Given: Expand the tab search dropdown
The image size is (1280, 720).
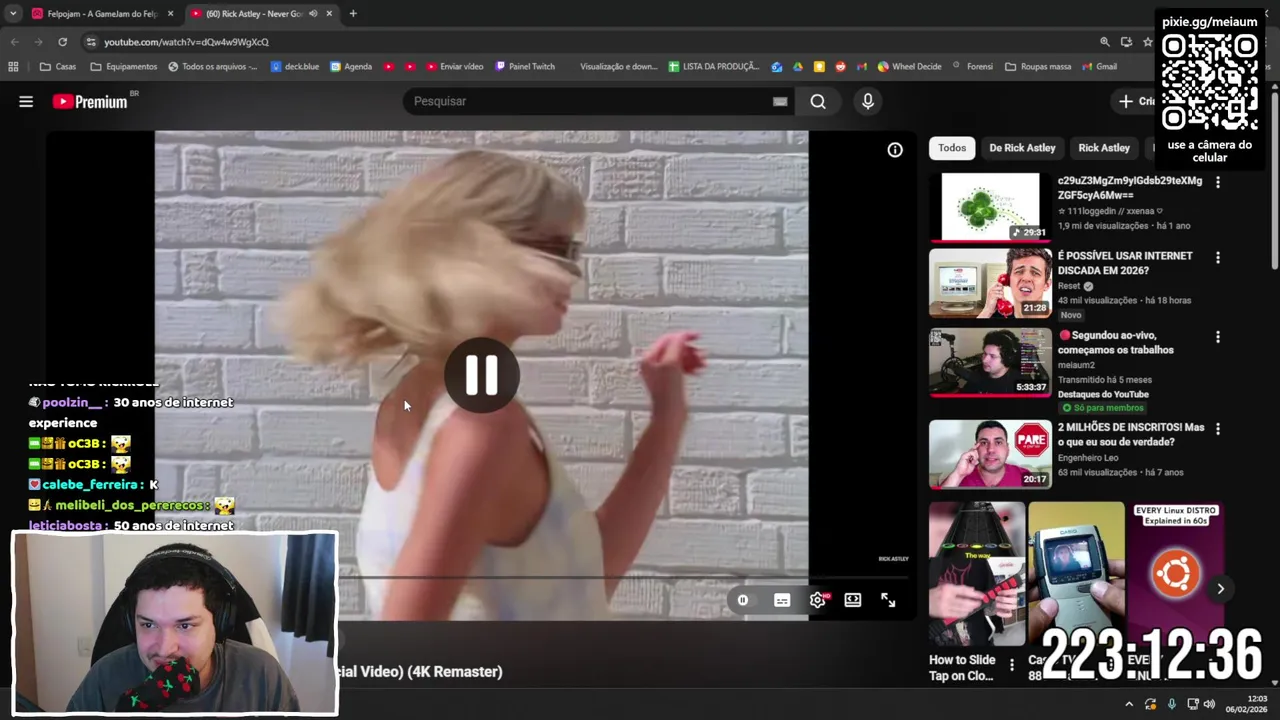Looking at the screenshot, I should (x=13, y=14).
